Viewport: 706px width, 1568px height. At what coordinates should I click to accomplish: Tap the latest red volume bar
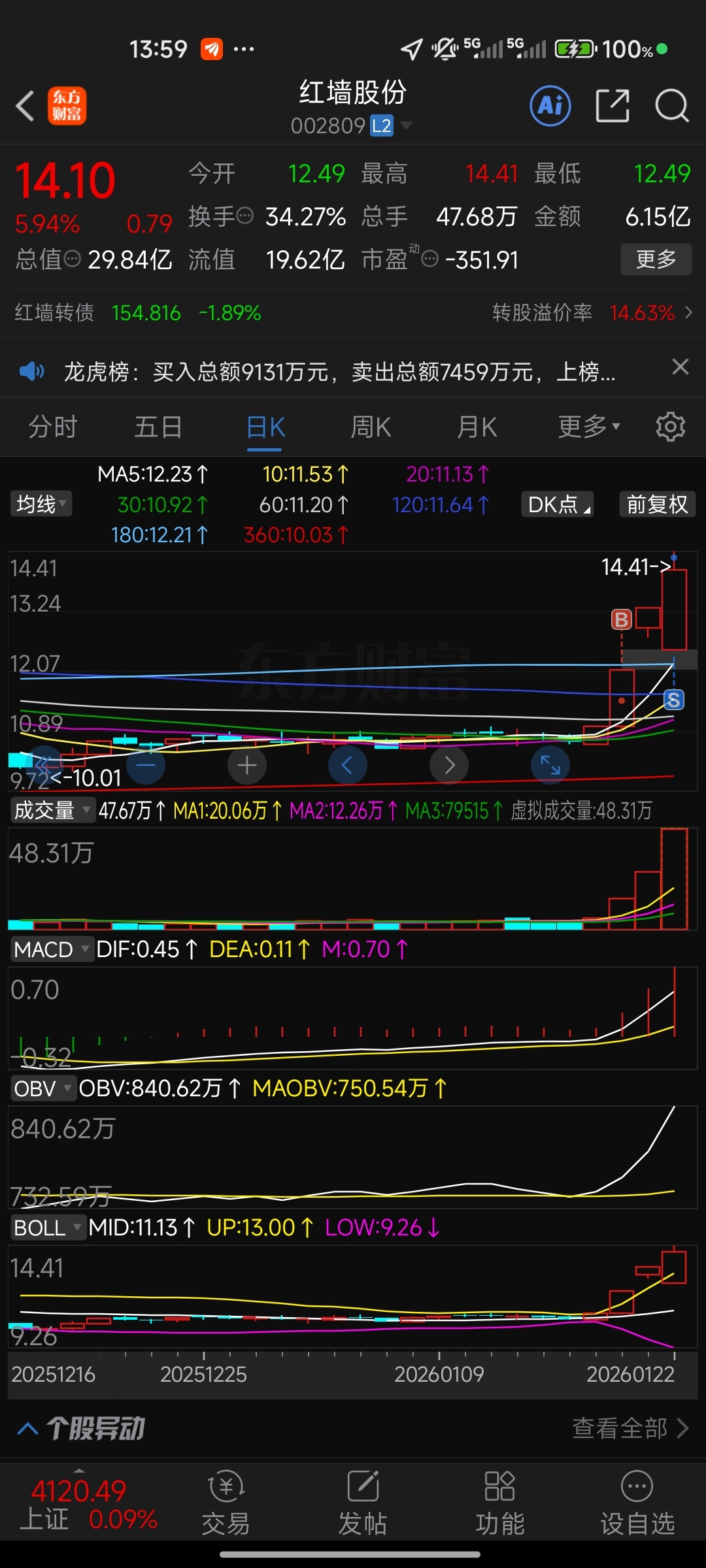tap(674, 878)
